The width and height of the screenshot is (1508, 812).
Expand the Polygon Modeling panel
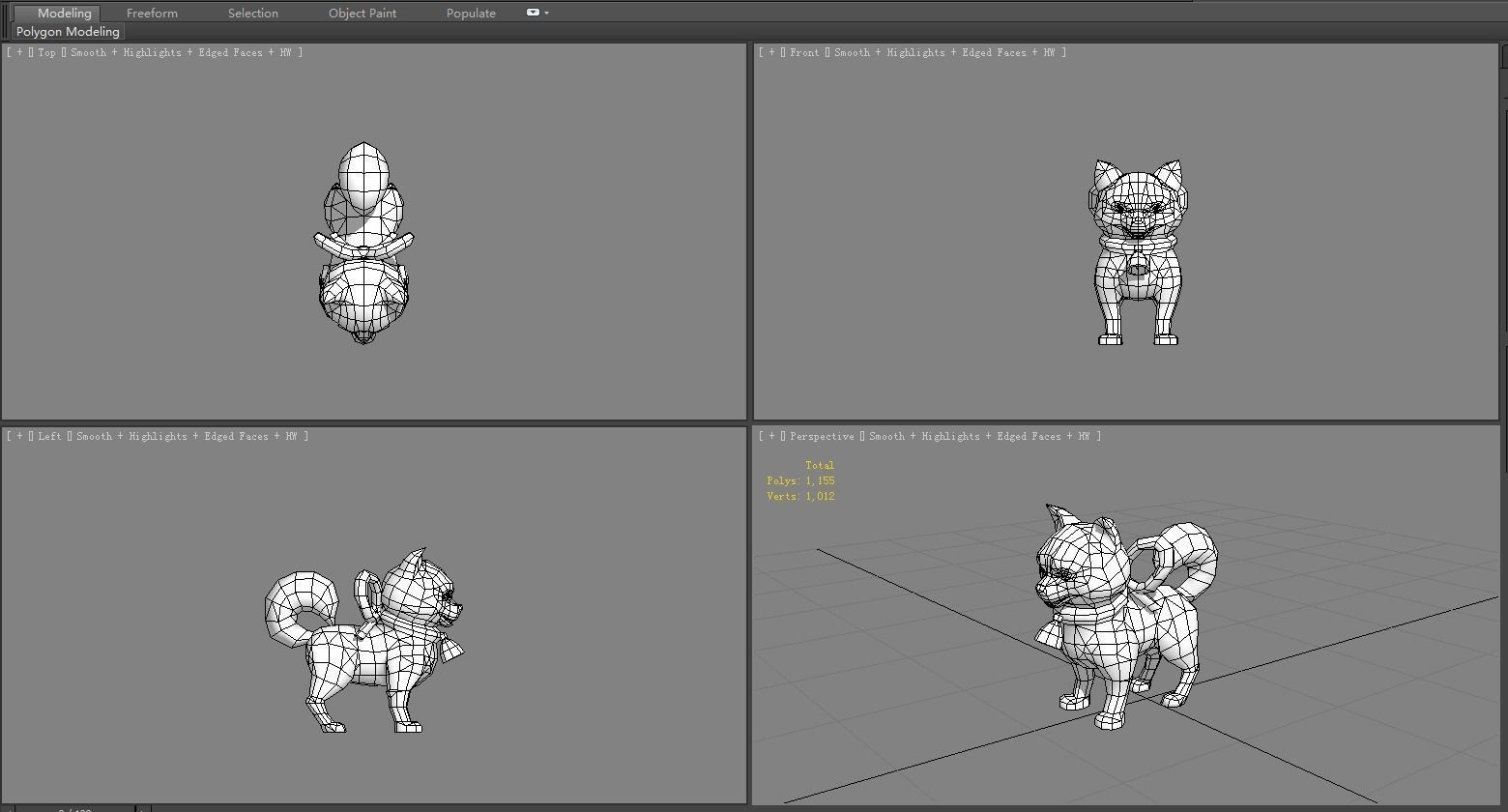click(x=68, y=32)
